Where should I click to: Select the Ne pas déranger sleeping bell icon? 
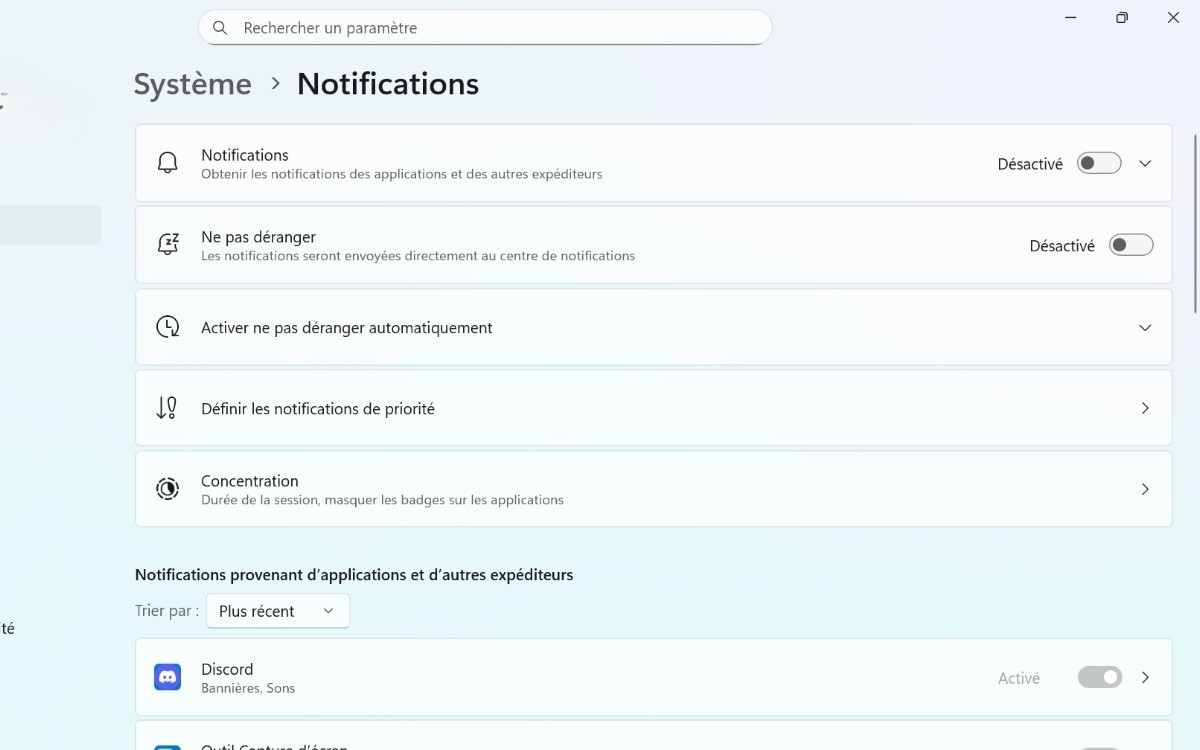[x=167, y=243]
